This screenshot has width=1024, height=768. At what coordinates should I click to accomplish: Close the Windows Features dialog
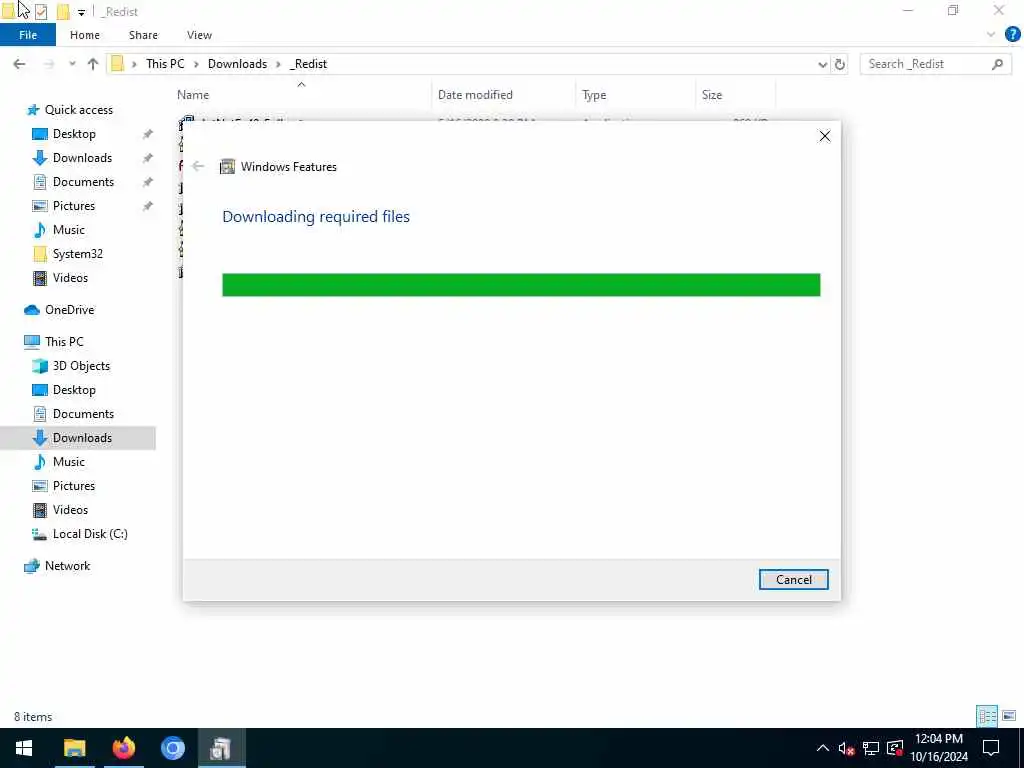825,136
